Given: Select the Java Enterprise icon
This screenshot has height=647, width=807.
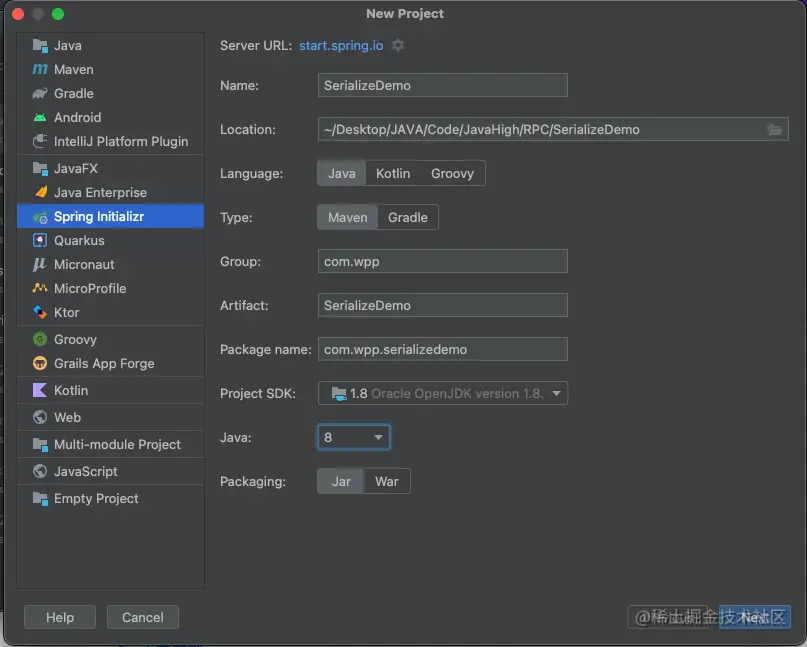Looking at the screenshot, I should 40,192.
